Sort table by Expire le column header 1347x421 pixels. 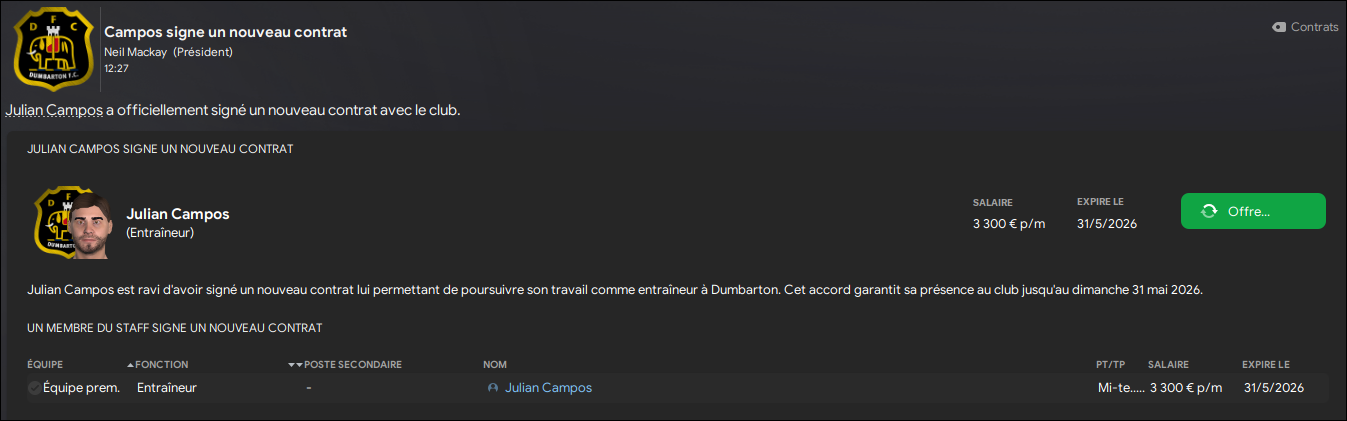coord(1266,365)
